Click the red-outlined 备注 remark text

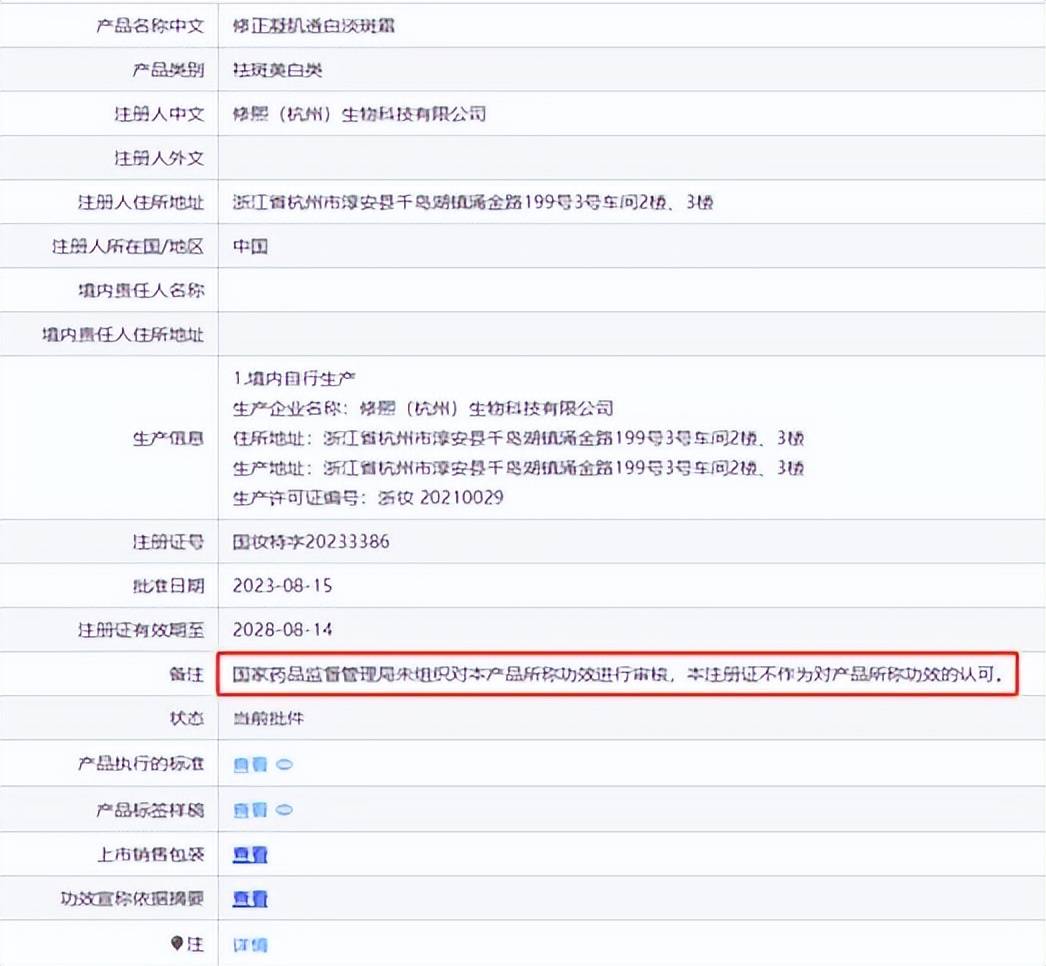(617, 675)
